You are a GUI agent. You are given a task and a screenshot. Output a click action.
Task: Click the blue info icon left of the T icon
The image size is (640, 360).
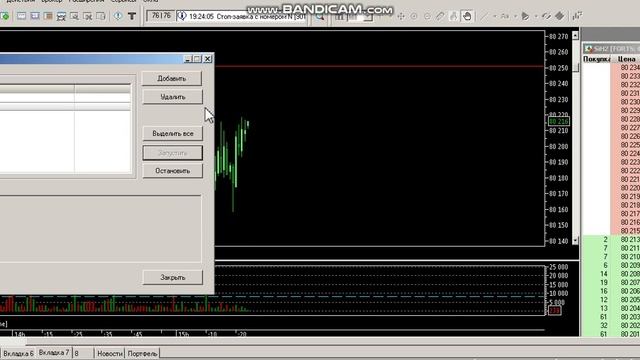[118, 16]
